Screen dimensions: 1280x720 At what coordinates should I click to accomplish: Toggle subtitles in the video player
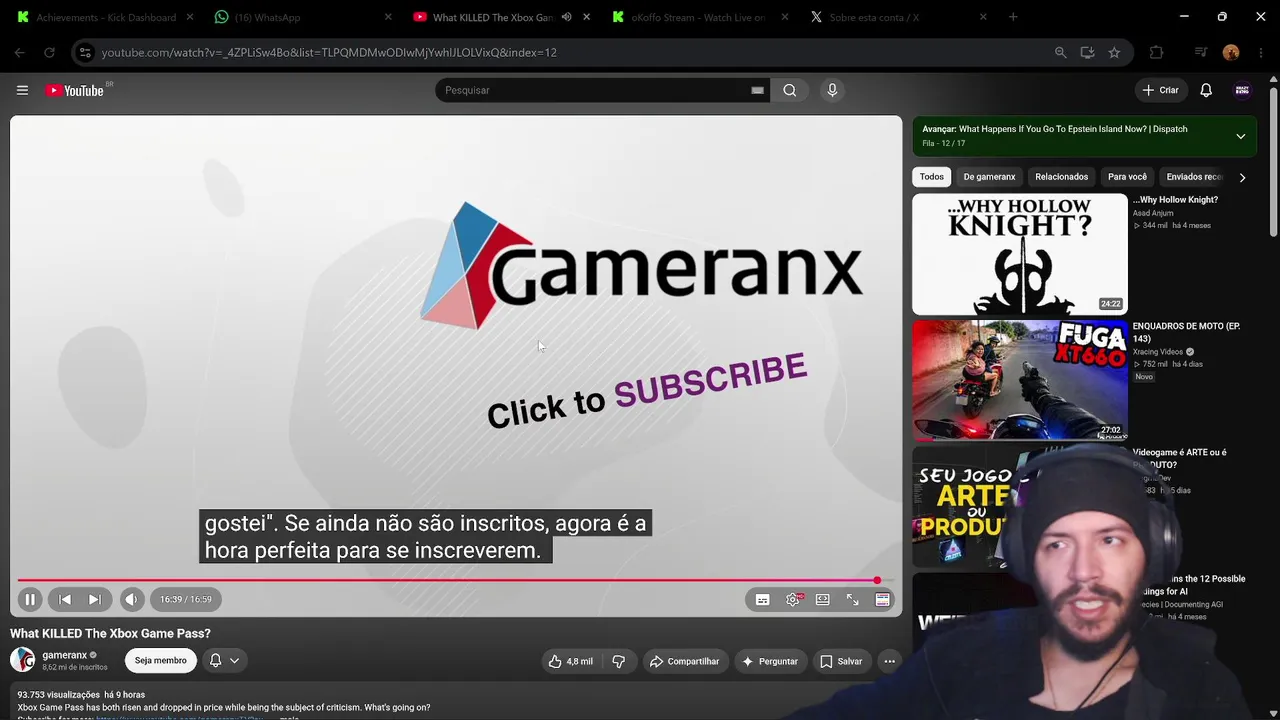tap(762, 599)
